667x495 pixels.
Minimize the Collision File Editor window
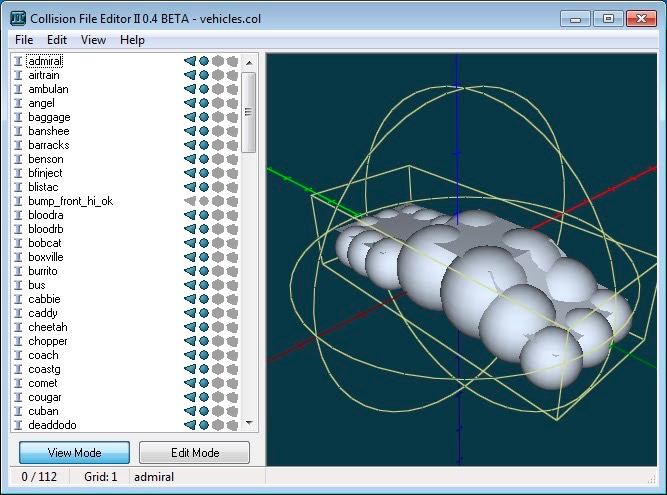click(575, 19)
